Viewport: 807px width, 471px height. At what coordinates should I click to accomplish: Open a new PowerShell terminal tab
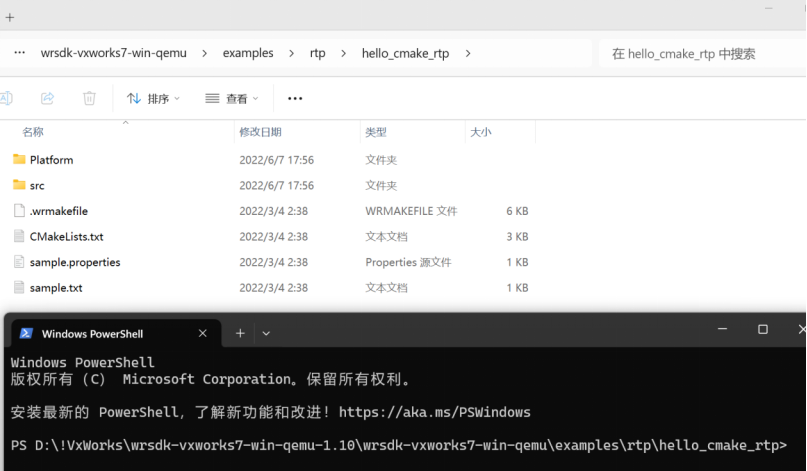click(x=240, y=334)
